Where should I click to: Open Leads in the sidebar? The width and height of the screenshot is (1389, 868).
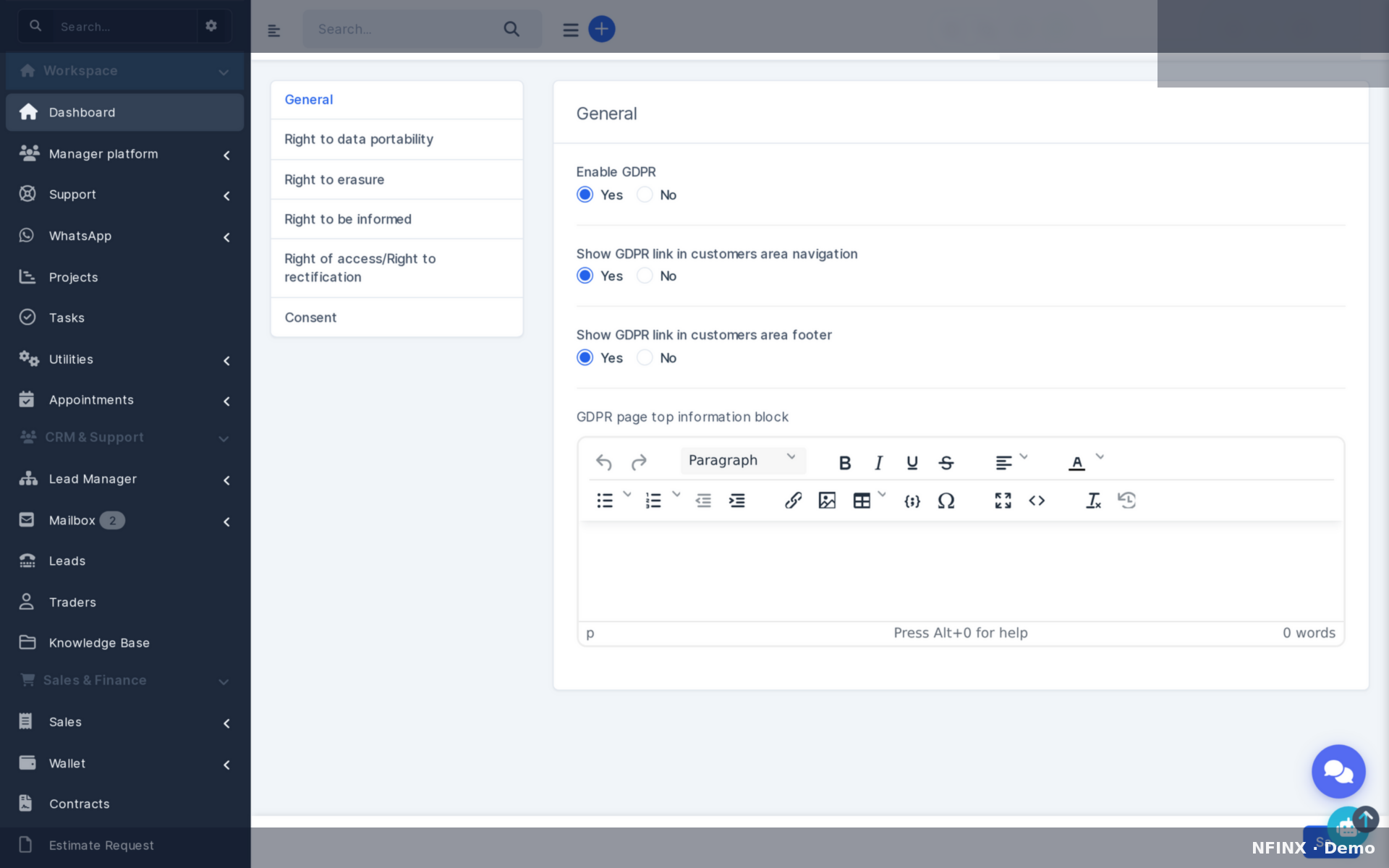click(x=124, y=561)
